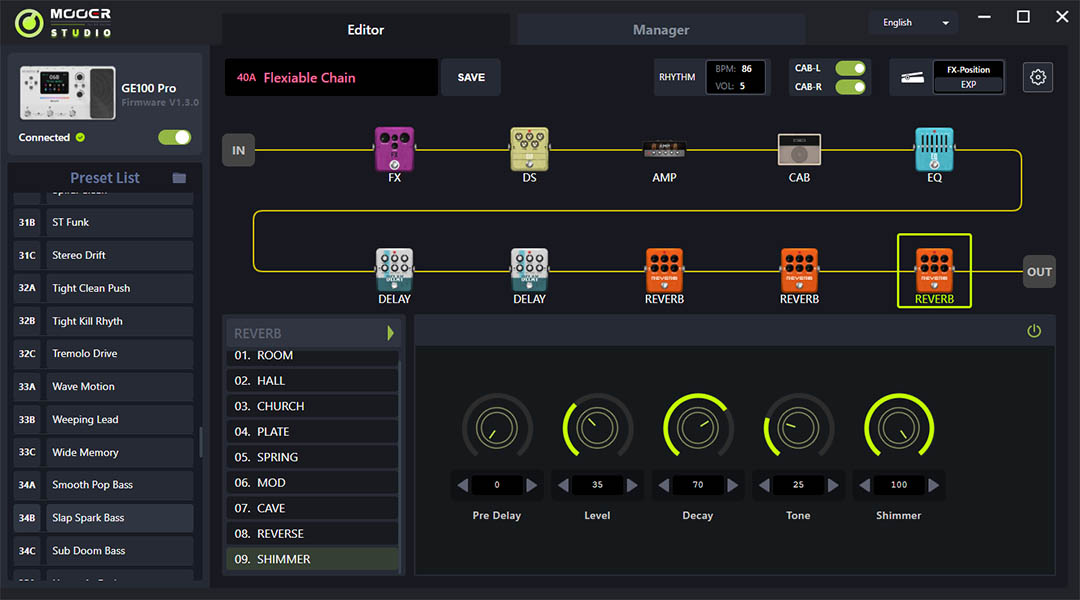Click the Mooer Studio logo

pos(63,23)
